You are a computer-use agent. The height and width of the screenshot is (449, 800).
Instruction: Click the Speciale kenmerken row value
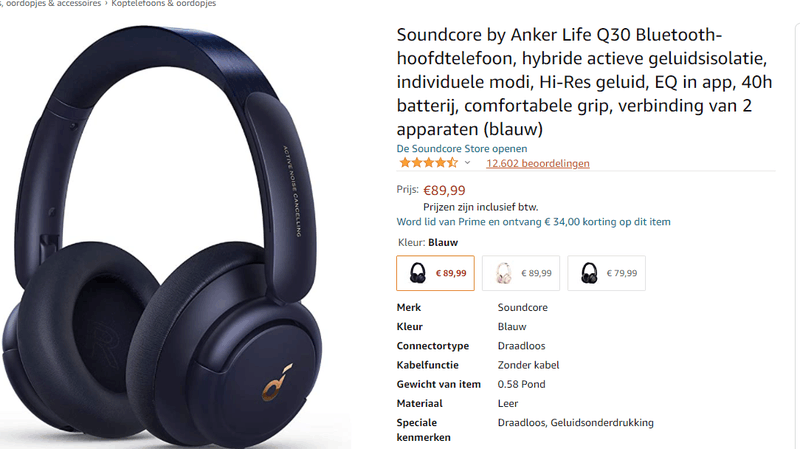tap(576, 423)
